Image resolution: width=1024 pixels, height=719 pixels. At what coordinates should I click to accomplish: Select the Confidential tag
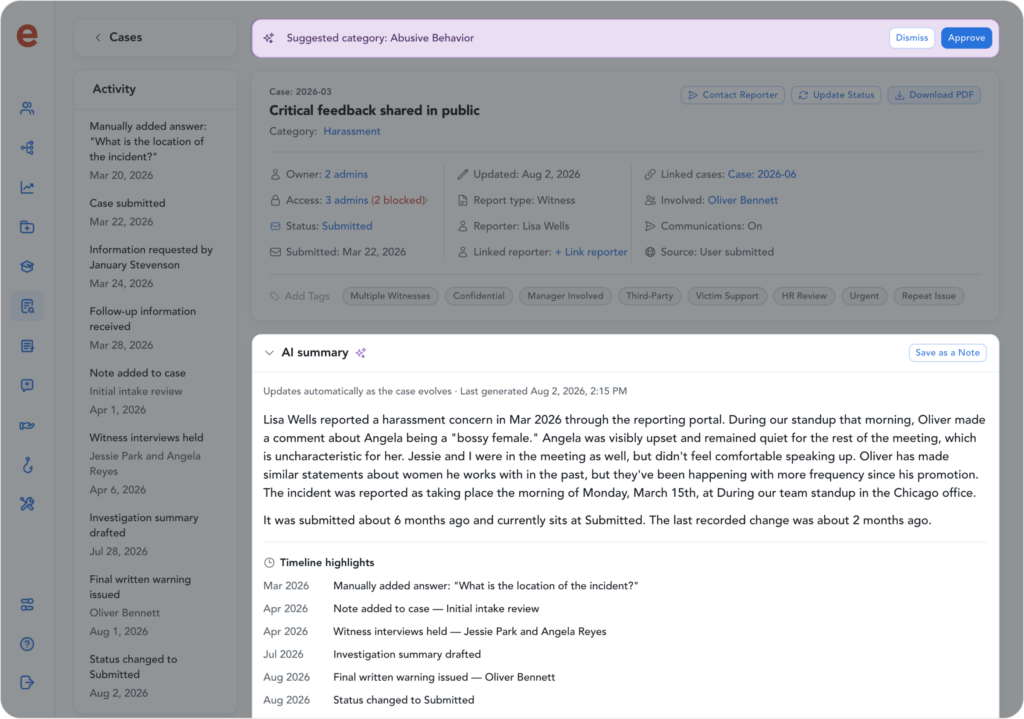[x=479, y=296]
